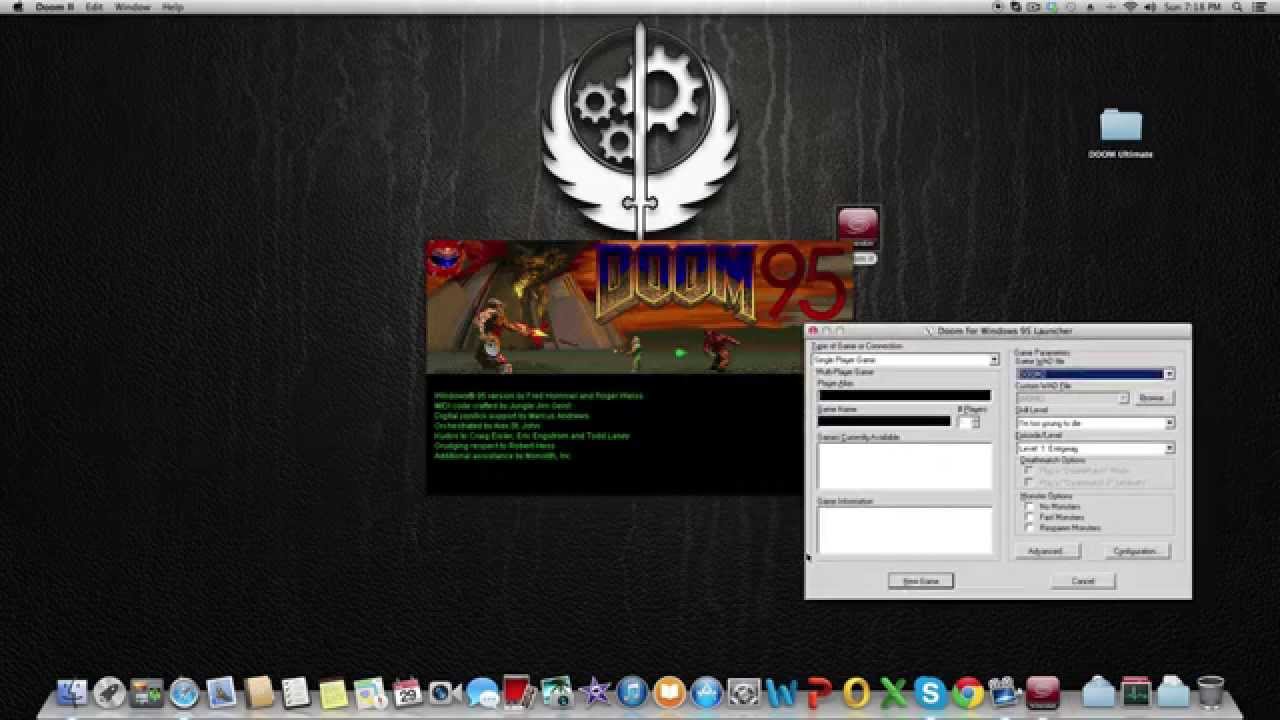This screenshot has width=1280, height=720.
Task: Open the Episode/Level dropdown
Action: pyautogui.click(x=1095, y=449)
